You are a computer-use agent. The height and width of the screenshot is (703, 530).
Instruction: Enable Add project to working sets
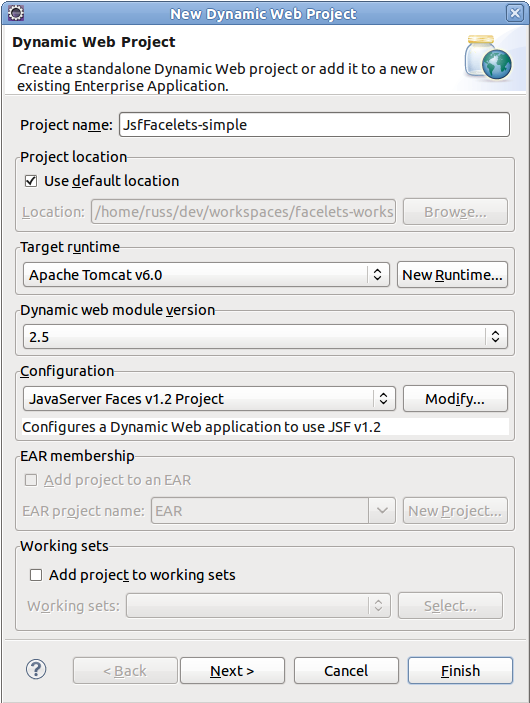tap(36, 575)
